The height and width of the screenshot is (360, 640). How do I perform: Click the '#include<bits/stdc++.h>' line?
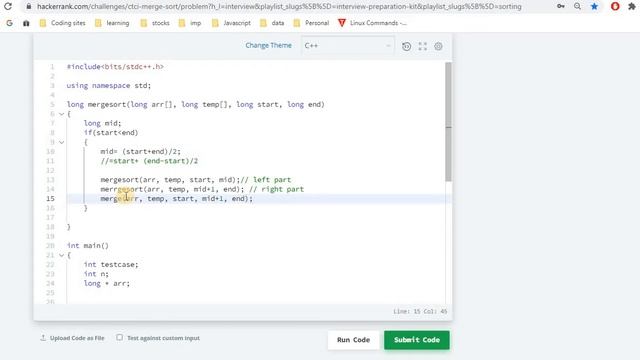pos(115,67)
